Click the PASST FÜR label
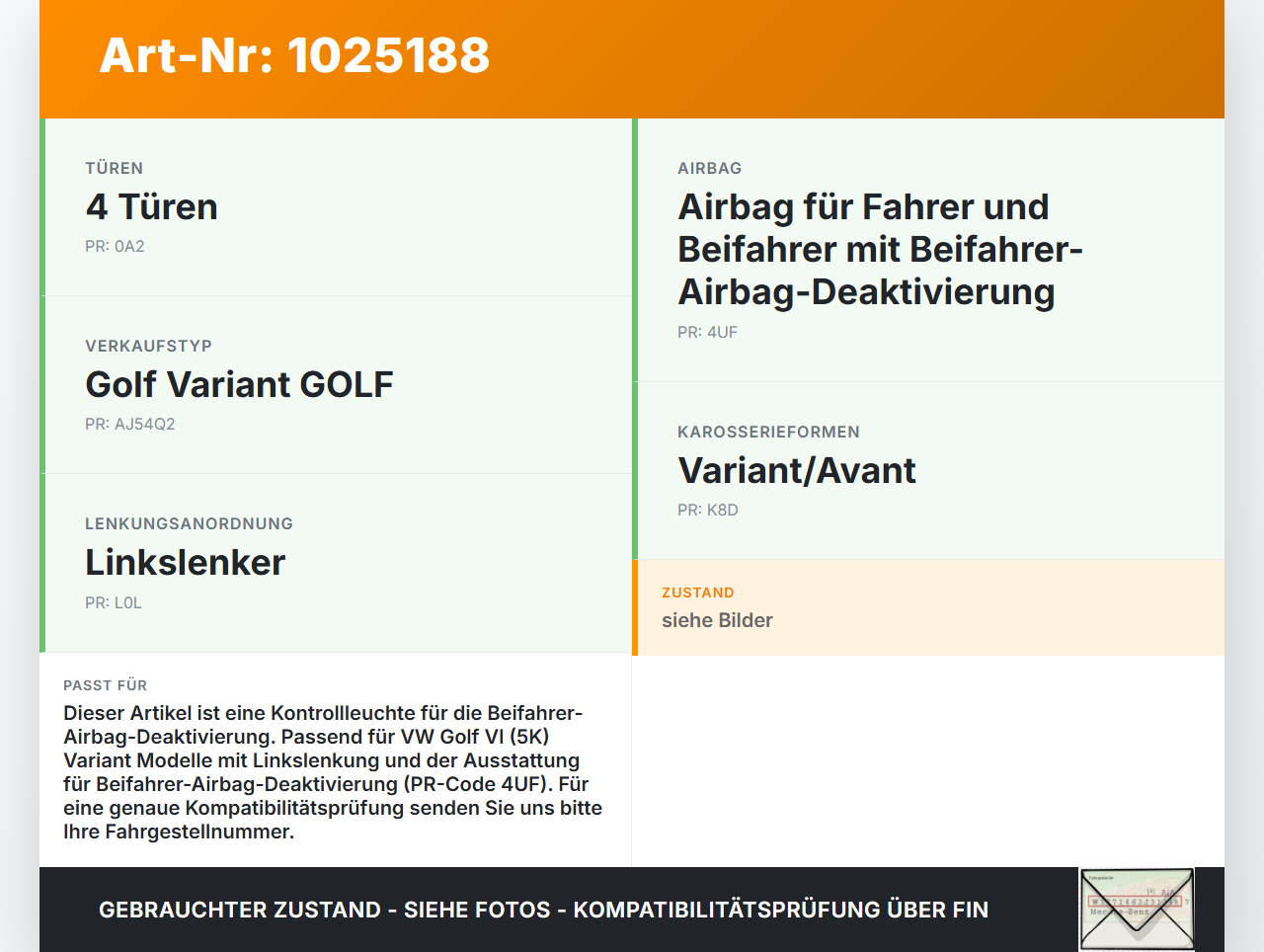Image resolution: width=1264 pixels, height=952 pixels. pos(105,685)
